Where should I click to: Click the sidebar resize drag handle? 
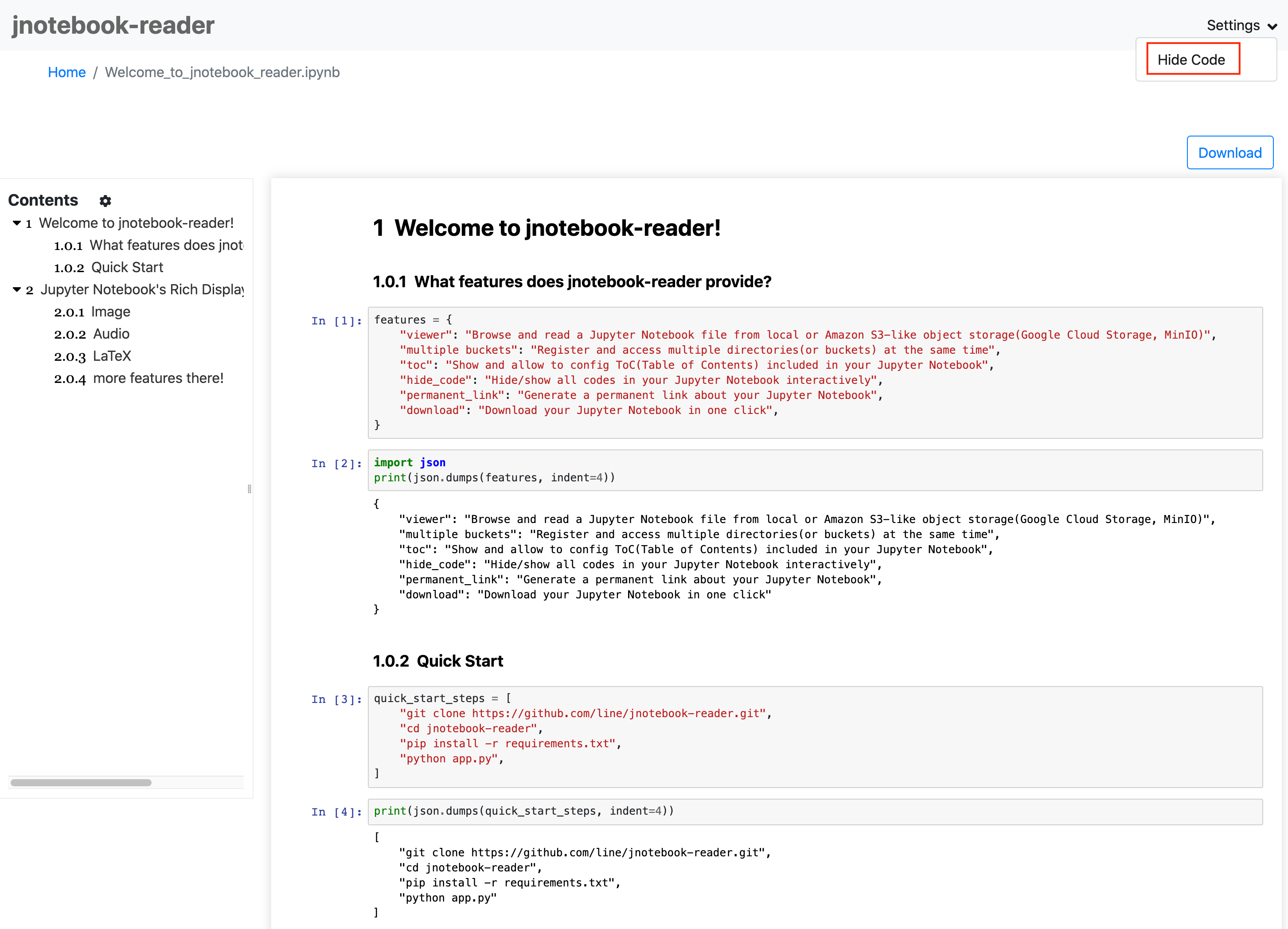pyautogui.click(x=249, y=489)
